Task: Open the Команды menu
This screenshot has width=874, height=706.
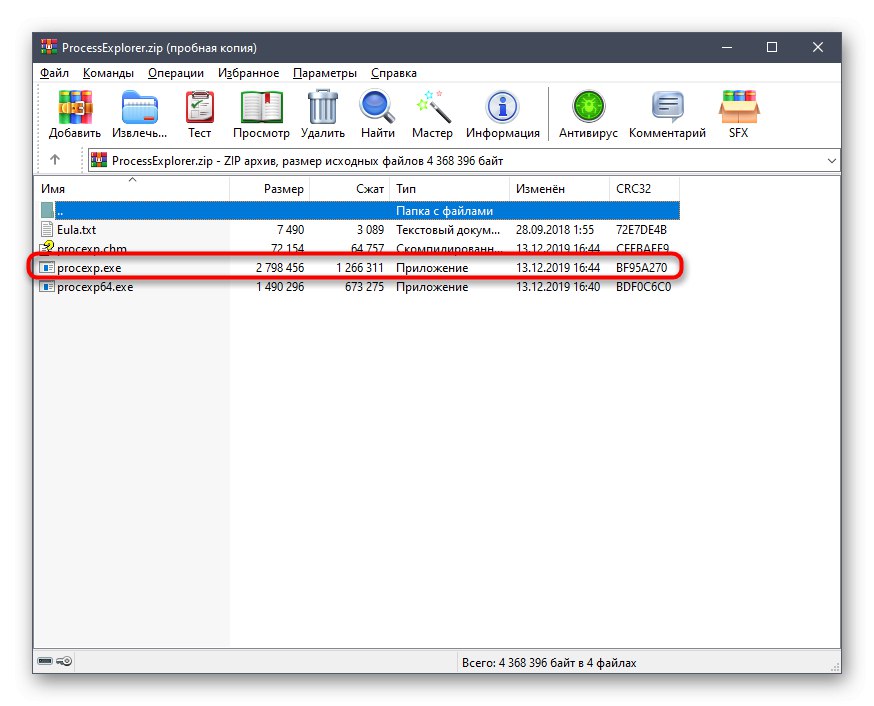Action: point(108,73)
